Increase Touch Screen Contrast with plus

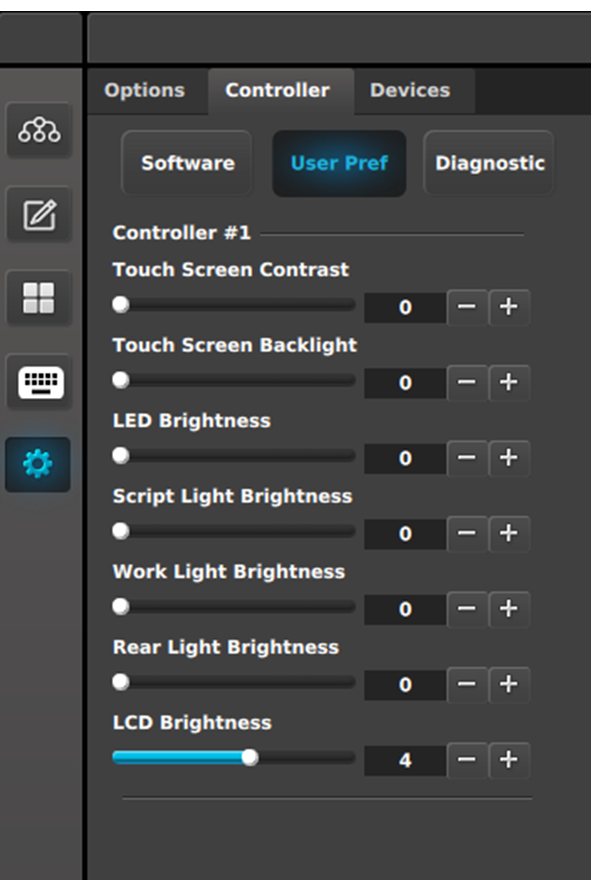tap(509, 307)
